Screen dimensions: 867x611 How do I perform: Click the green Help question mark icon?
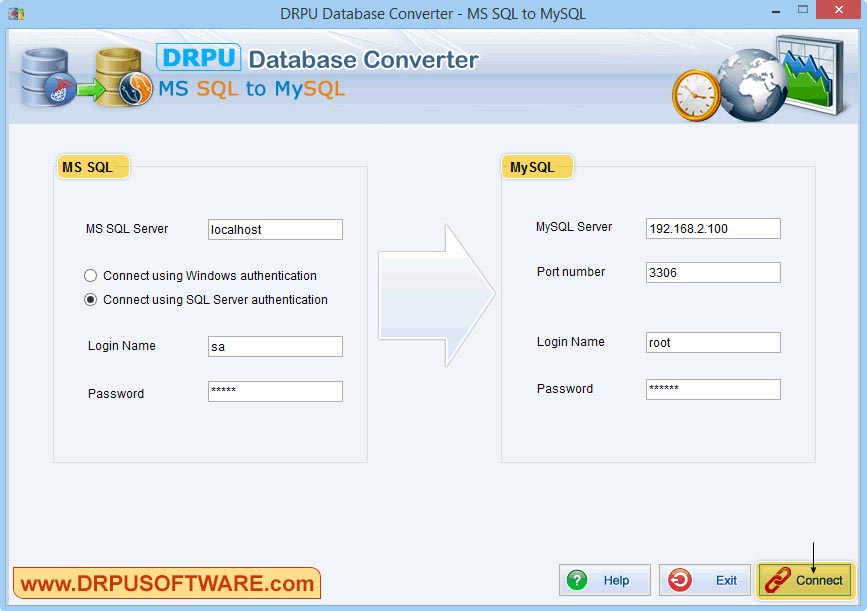578,580
